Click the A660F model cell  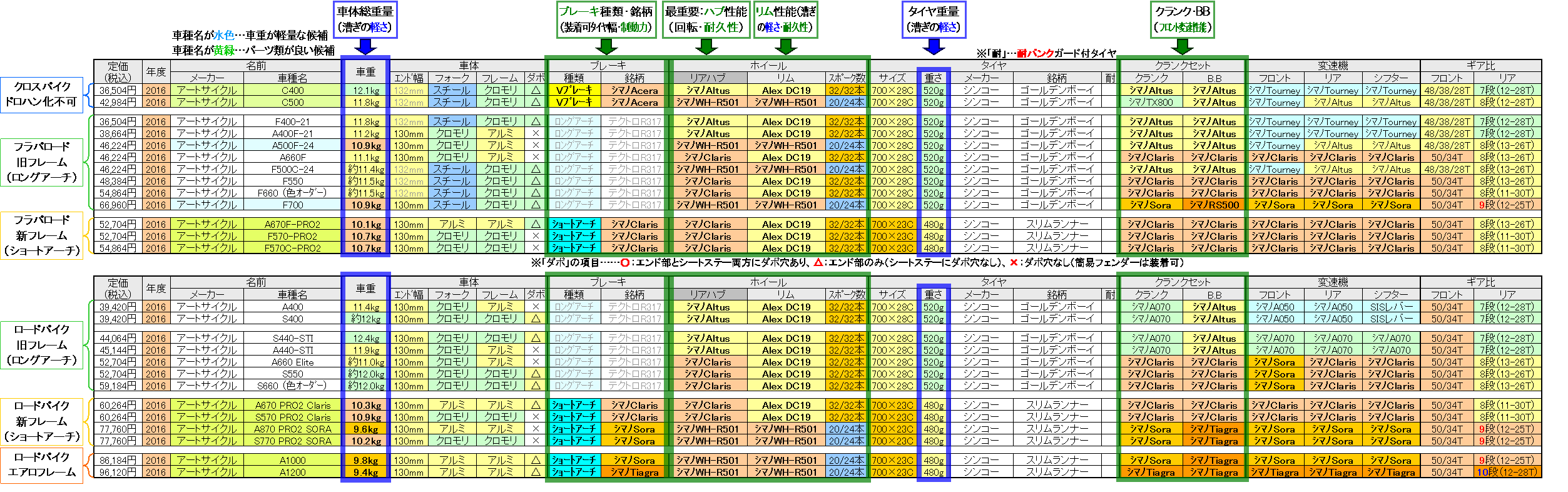coord(292,157)
